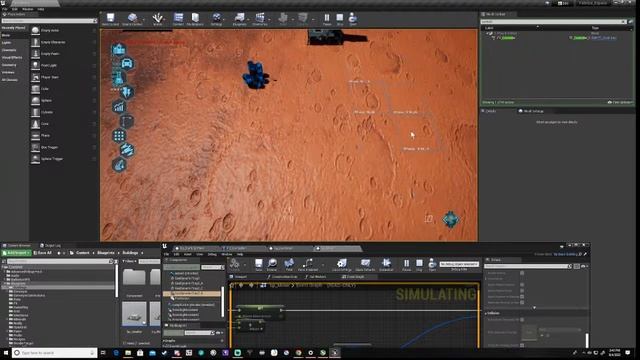The image size is (640, 360).
Task: Open All Classes category
Action: 10,80
